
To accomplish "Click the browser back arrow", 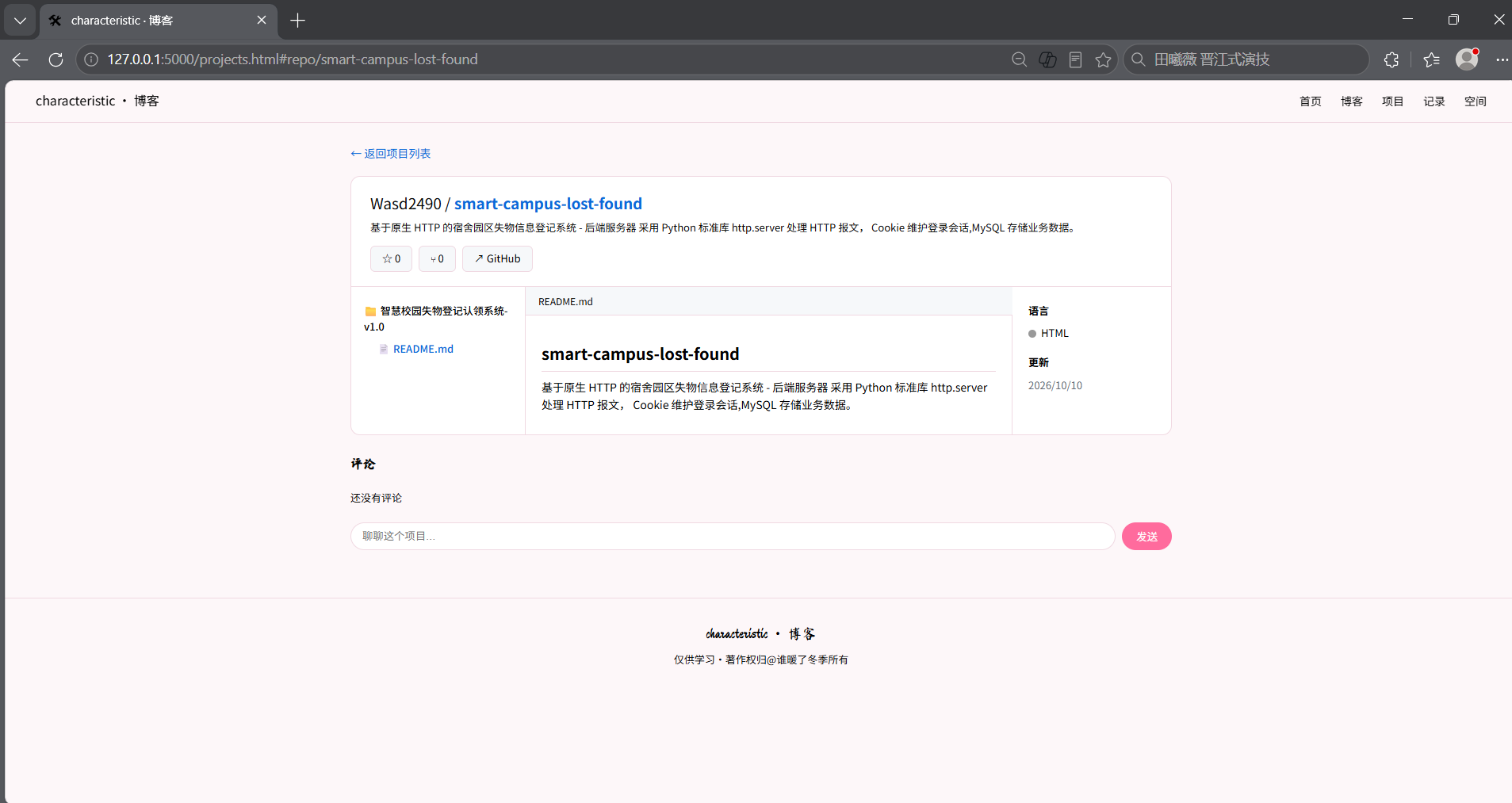I will (21, 59).
